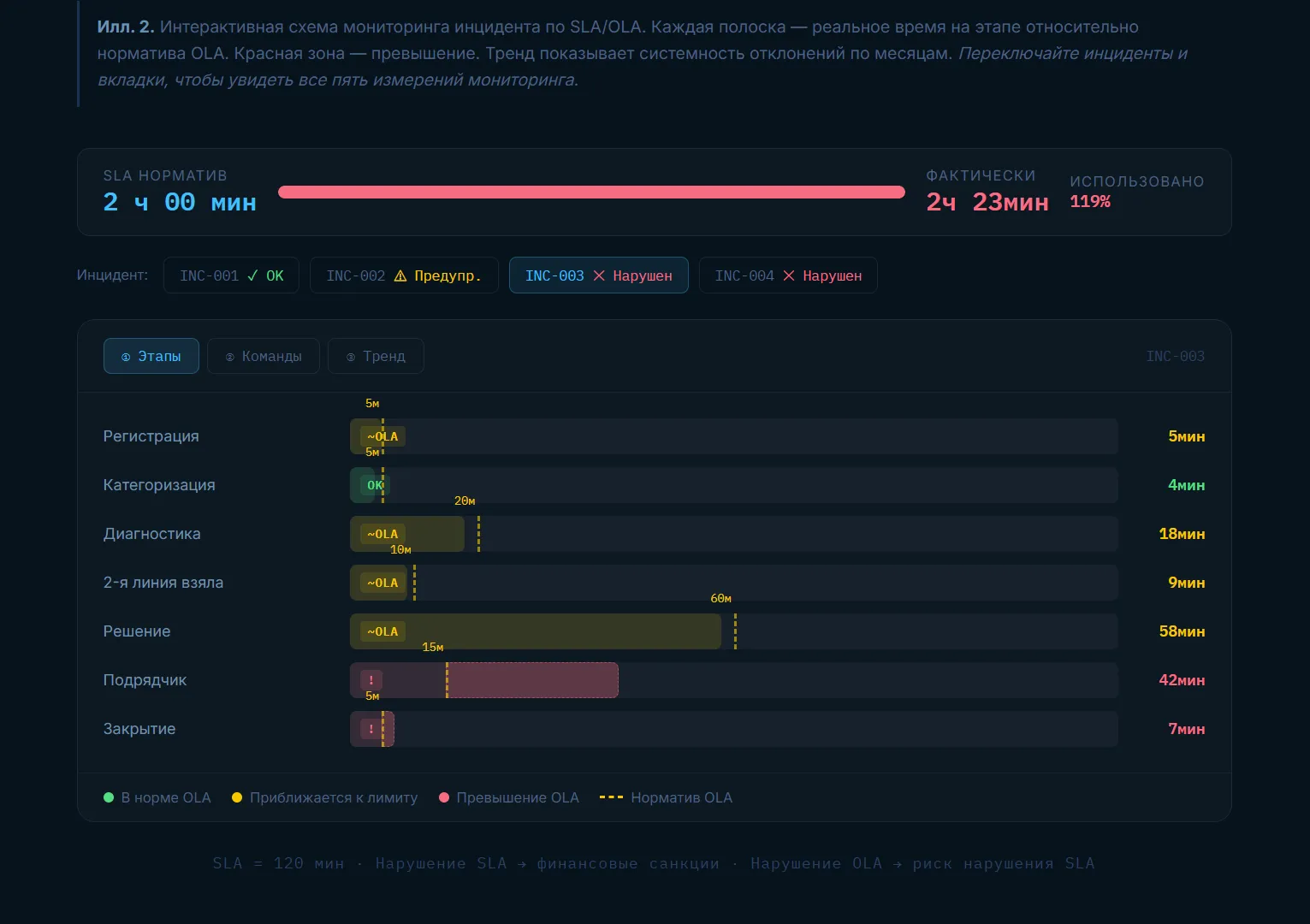The width and height of the screenshot is (1310, 924).
Task: Select the Этапы tab
Action: coord(151,356)
